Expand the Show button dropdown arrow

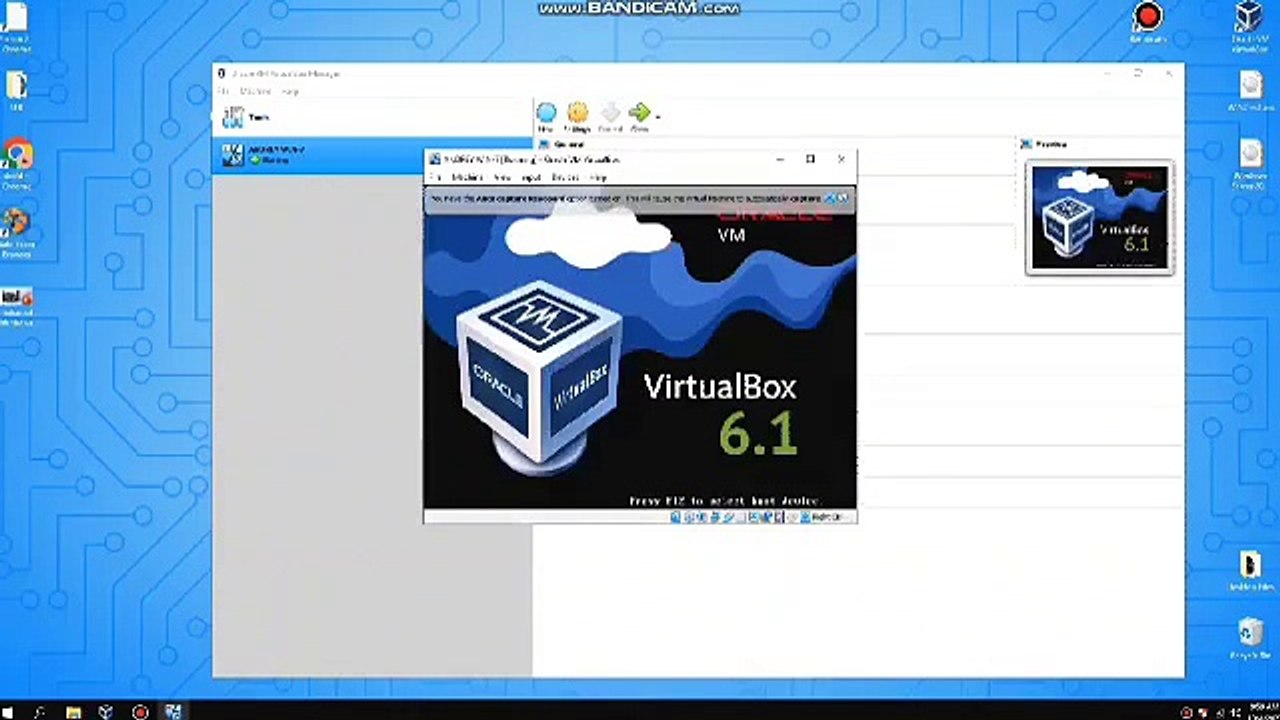657,116
